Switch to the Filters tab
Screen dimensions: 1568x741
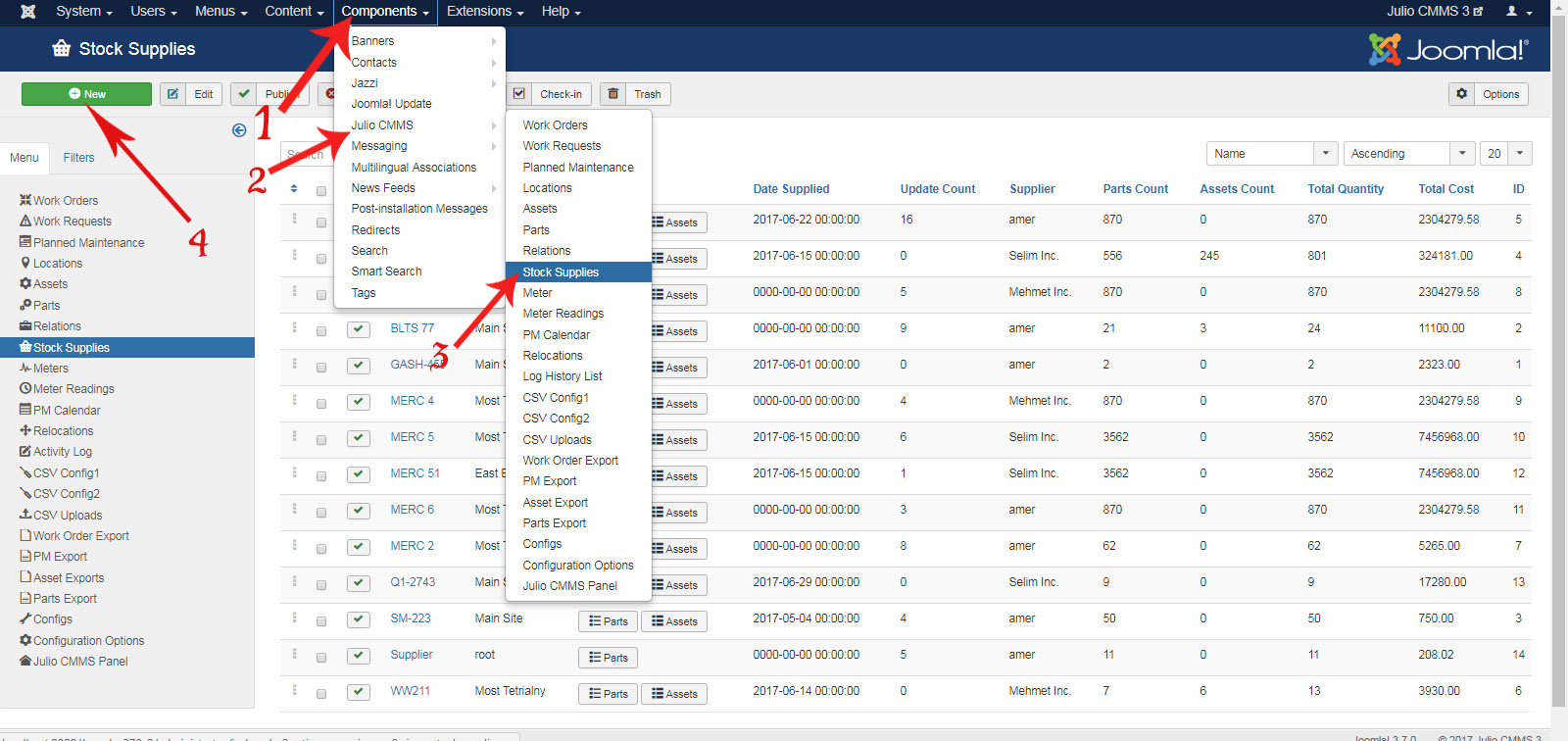[79, 158]
